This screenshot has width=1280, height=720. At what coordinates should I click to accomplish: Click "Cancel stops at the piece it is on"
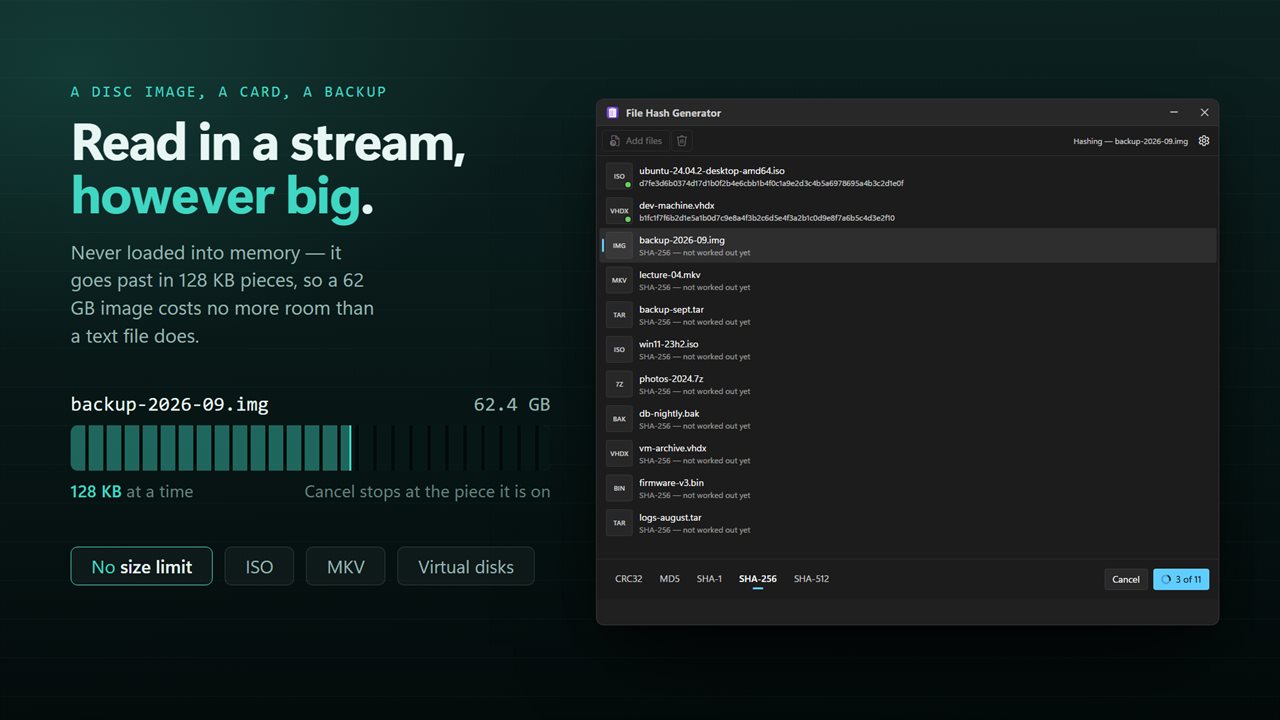pos(427,491)
